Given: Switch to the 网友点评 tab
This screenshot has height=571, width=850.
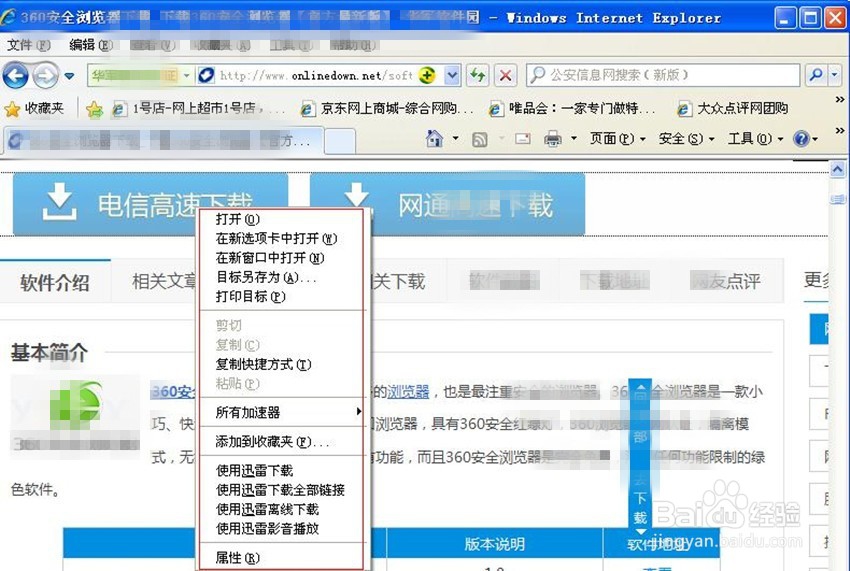Looking at the screenshot, I should click(726, 281).
